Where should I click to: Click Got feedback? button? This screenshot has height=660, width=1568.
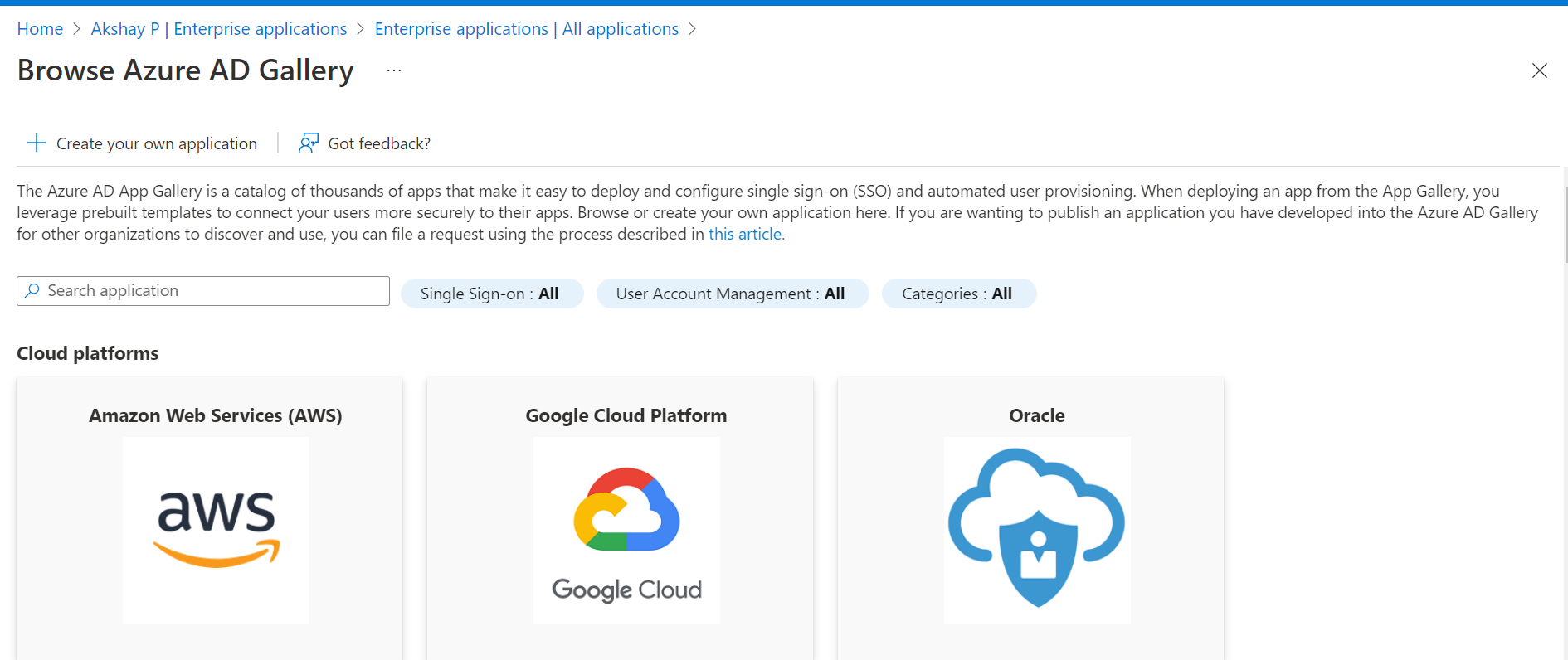pyautogui.click(x=379, y=143)
